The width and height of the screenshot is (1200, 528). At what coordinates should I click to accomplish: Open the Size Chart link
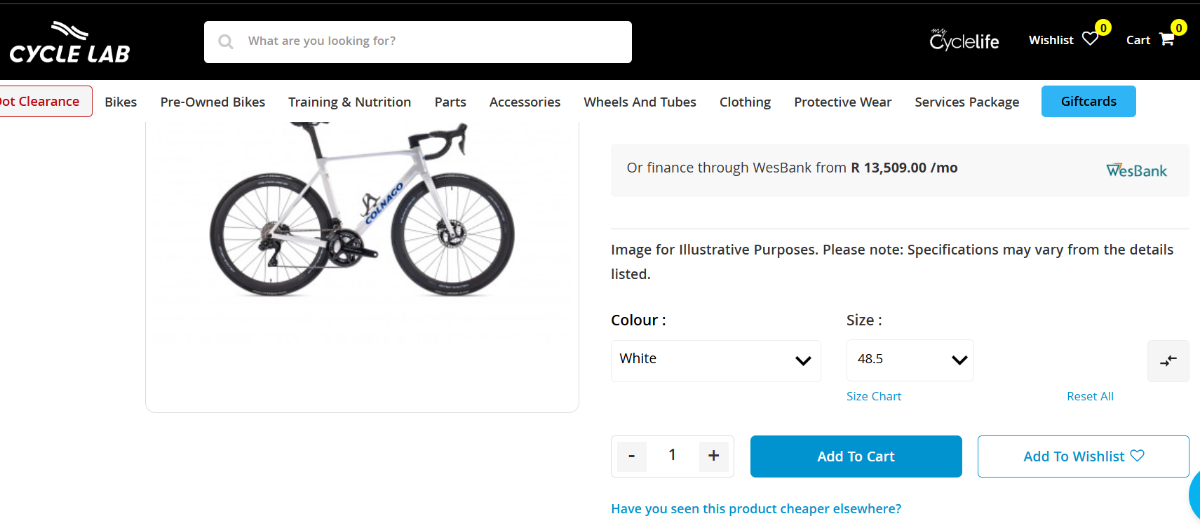pyautogui.click(x=874, y=396)
